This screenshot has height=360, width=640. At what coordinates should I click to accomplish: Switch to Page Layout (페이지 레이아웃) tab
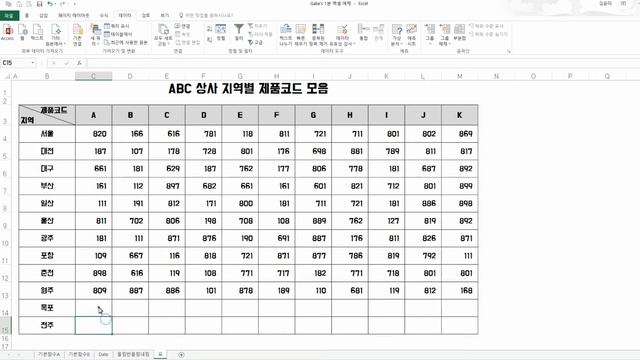pyautogui.click(x=73, y=16)
